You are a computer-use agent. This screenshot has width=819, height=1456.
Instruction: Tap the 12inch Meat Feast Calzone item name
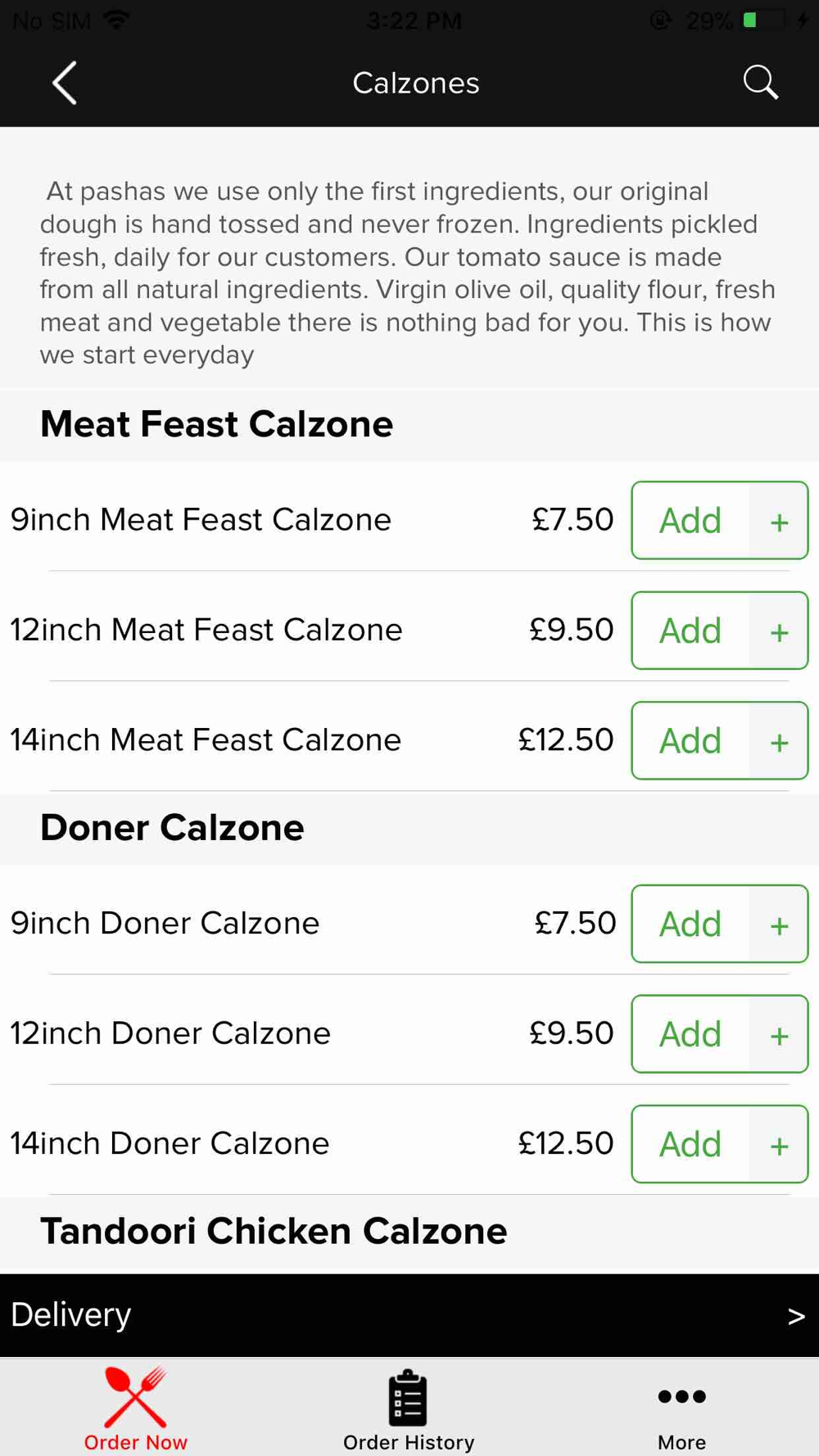(206, 630)
